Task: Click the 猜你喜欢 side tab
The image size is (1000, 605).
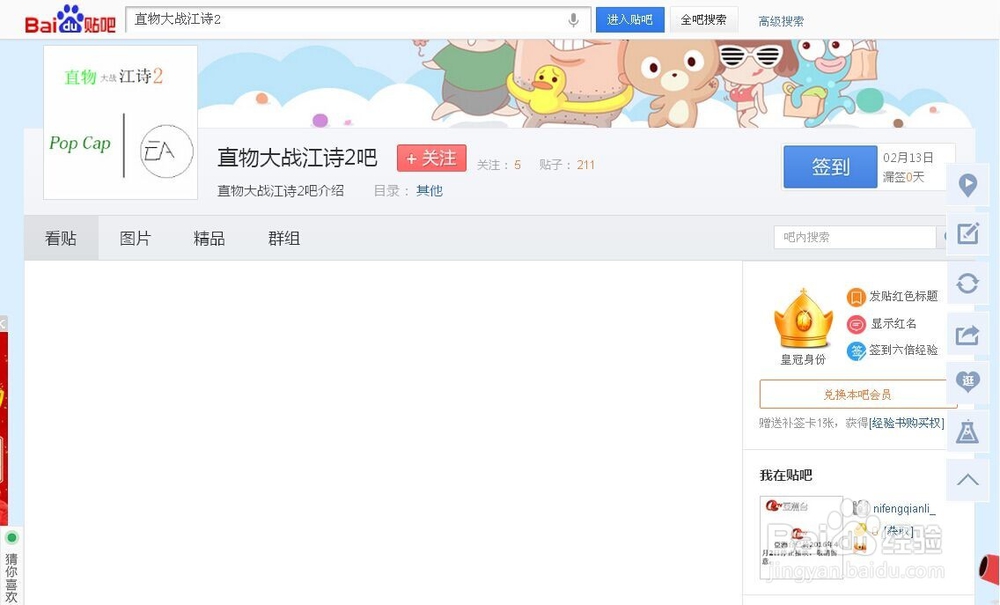Action: [11, 577]
